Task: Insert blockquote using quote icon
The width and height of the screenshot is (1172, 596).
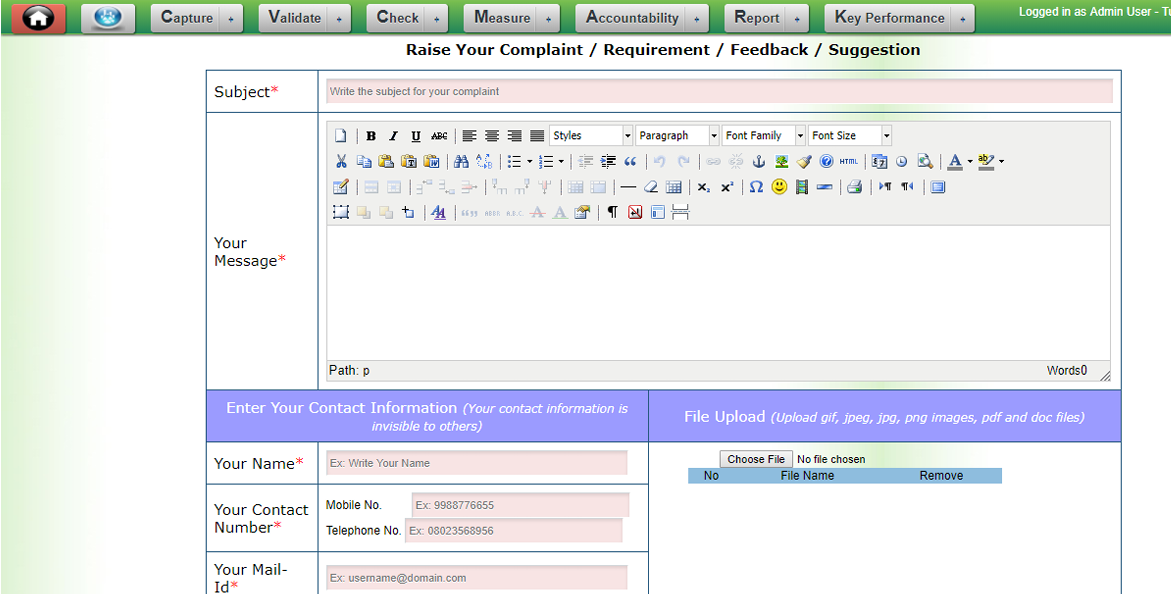Action: tap(630, 161)
